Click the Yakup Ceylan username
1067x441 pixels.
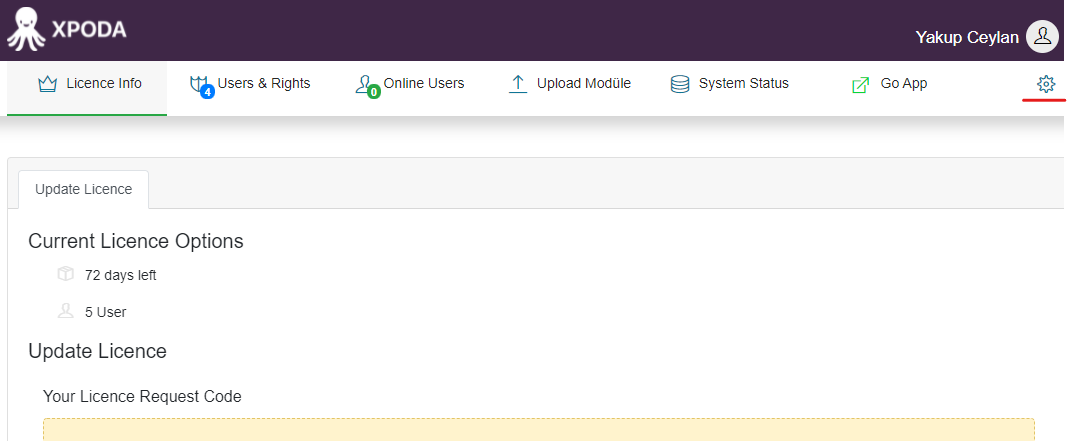pos(967,37)
